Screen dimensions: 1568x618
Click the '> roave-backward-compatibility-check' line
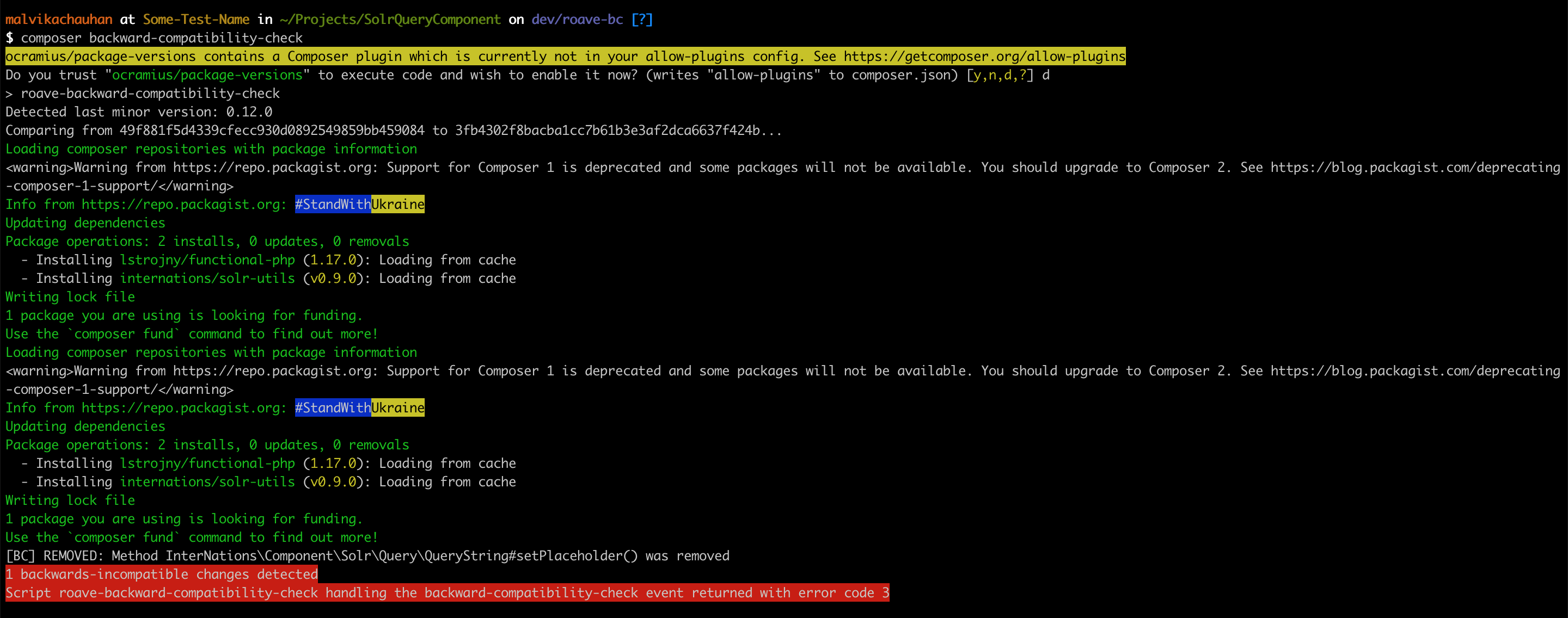[143, 94]
